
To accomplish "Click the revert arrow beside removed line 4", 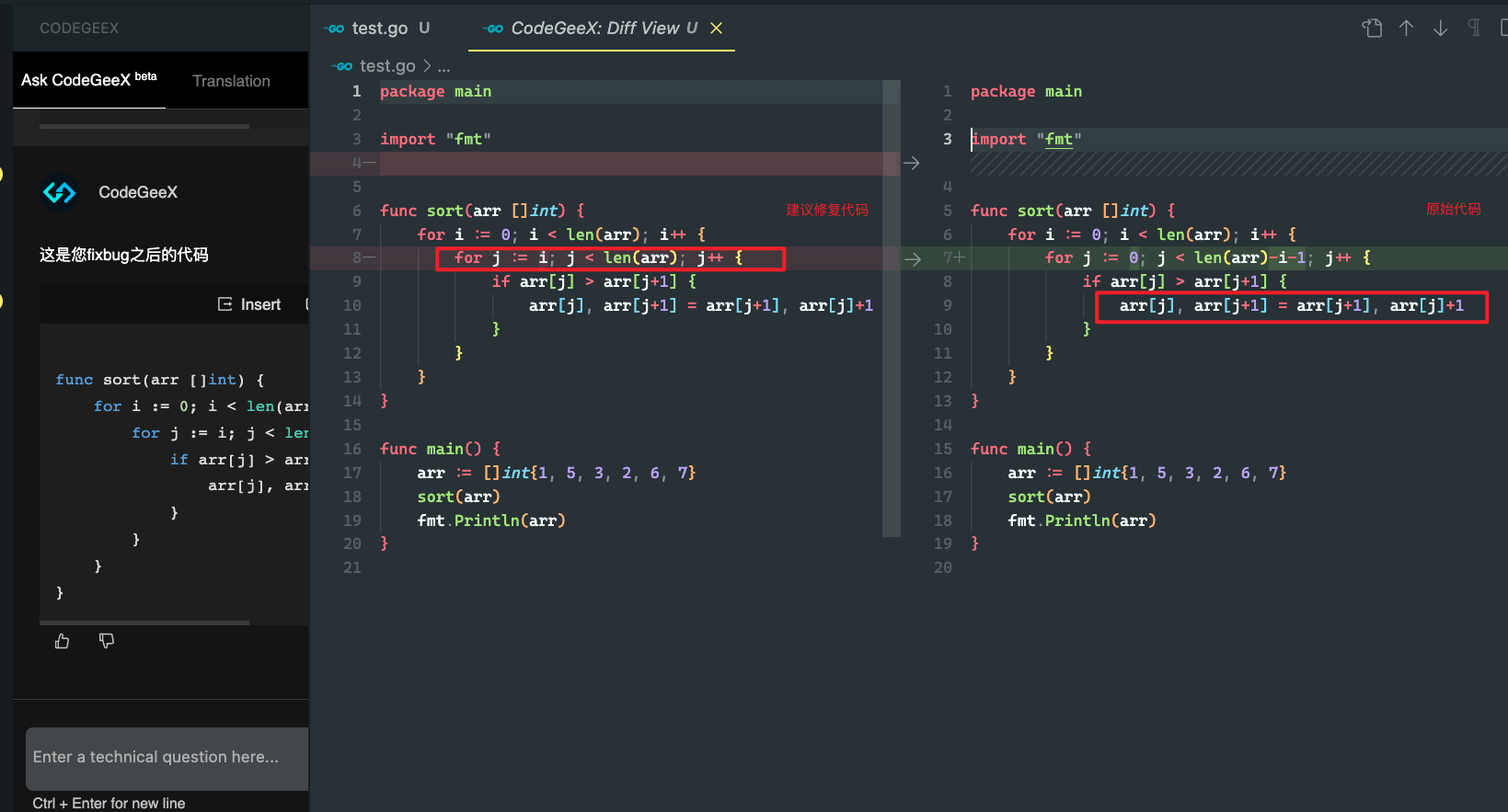I will 912,164.
